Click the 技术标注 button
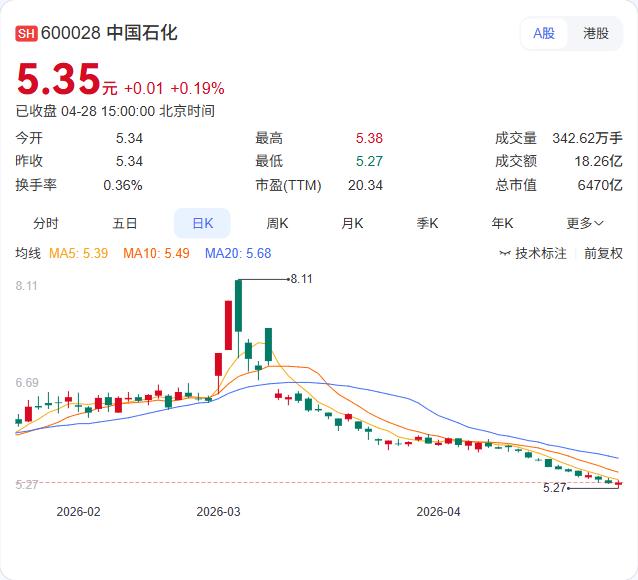 [533, 253]
